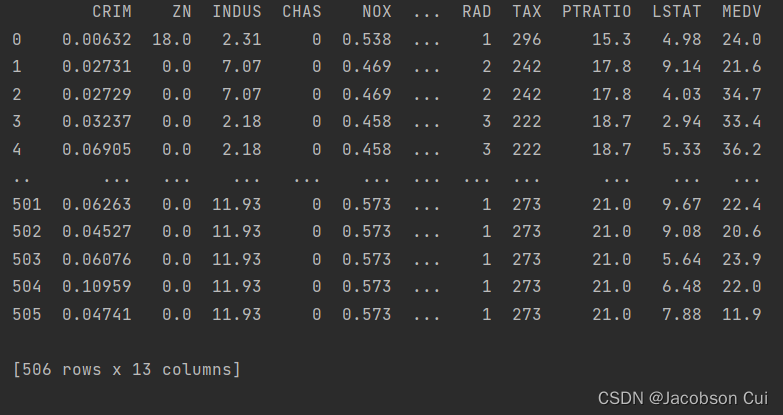Click row index 501

[27, 204]
